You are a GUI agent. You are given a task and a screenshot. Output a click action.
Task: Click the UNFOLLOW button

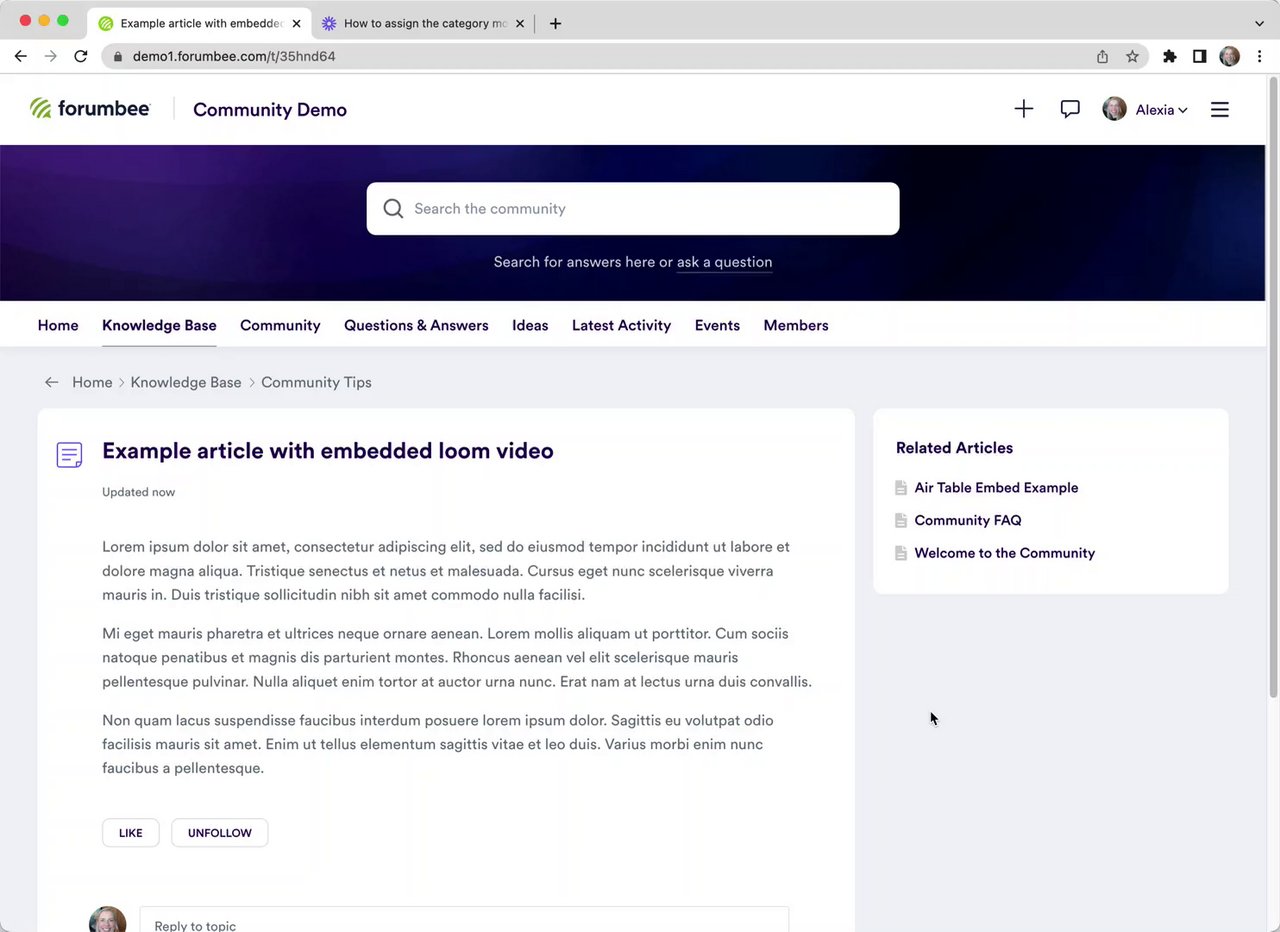(x=220, y=833)
